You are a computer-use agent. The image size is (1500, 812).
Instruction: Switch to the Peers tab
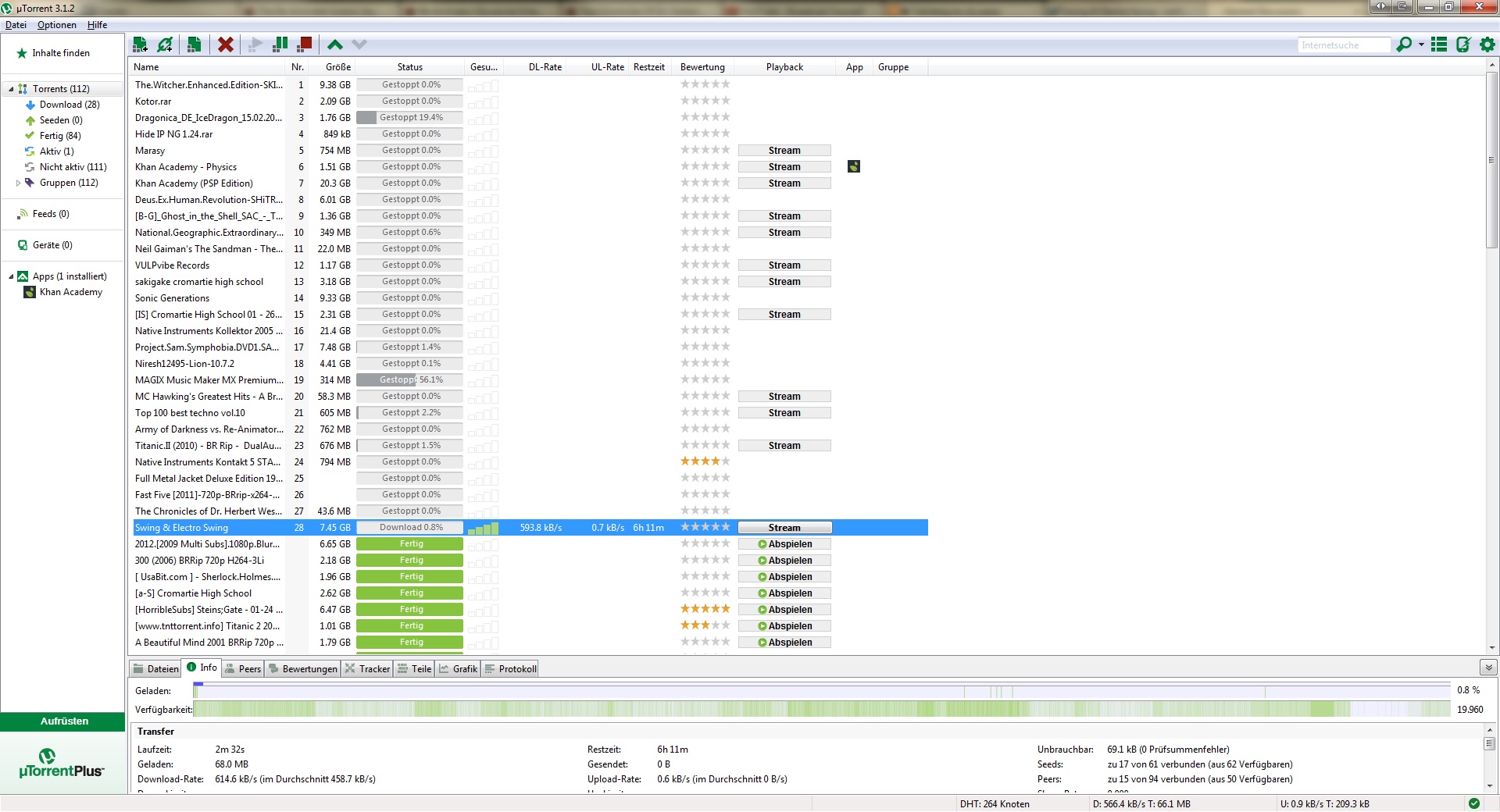coord(243,669)
